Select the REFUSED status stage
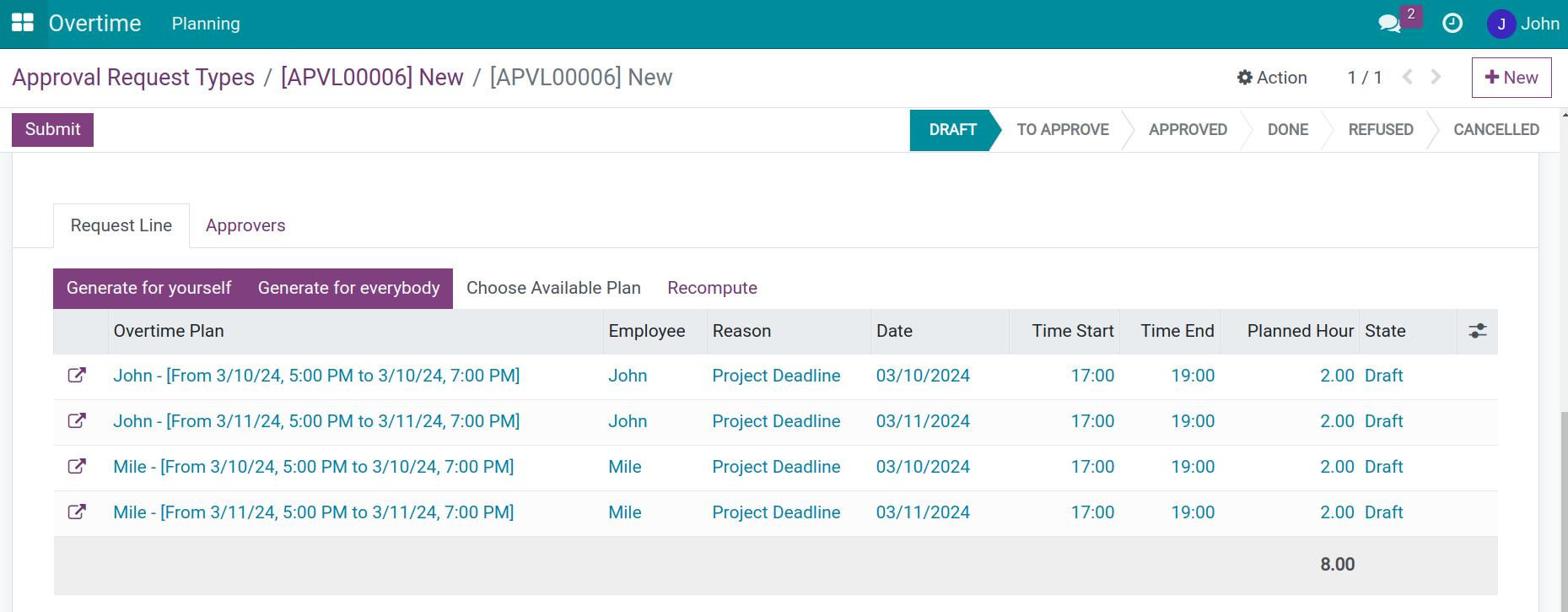Viewport: 1568px width, 612px height. tap(1381, 130)
